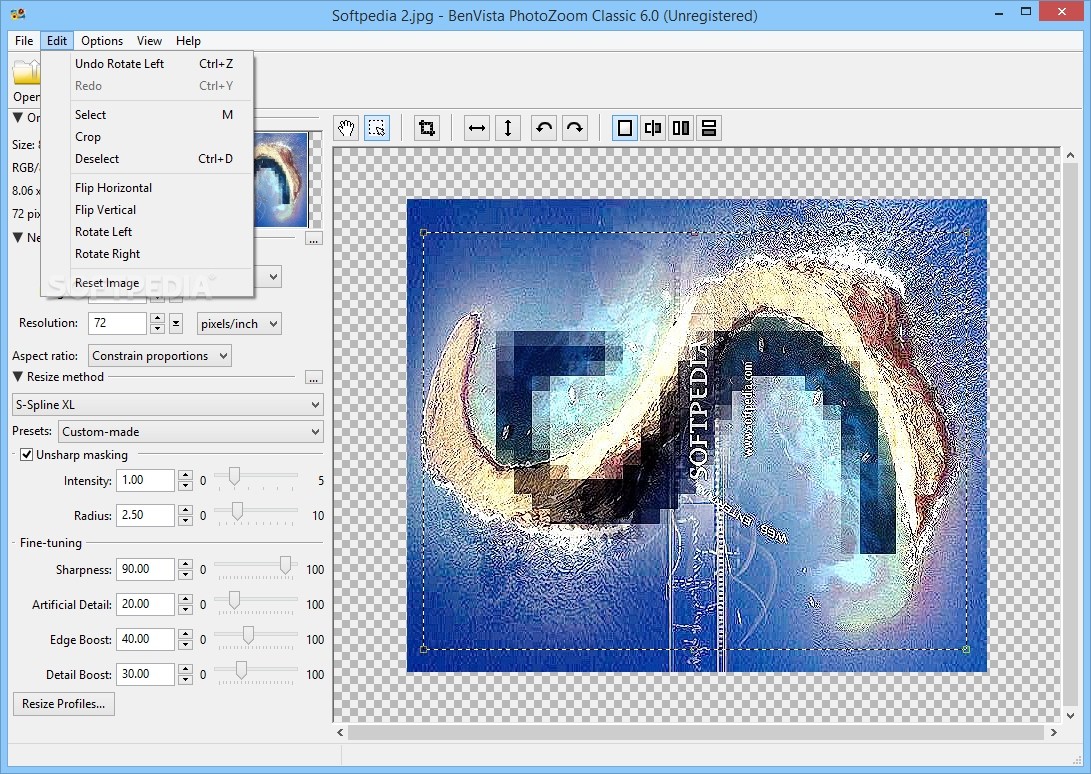This screenshot has height=774, width=1091.
Task: Choose the crop tool icon
Action: [427, 128]
